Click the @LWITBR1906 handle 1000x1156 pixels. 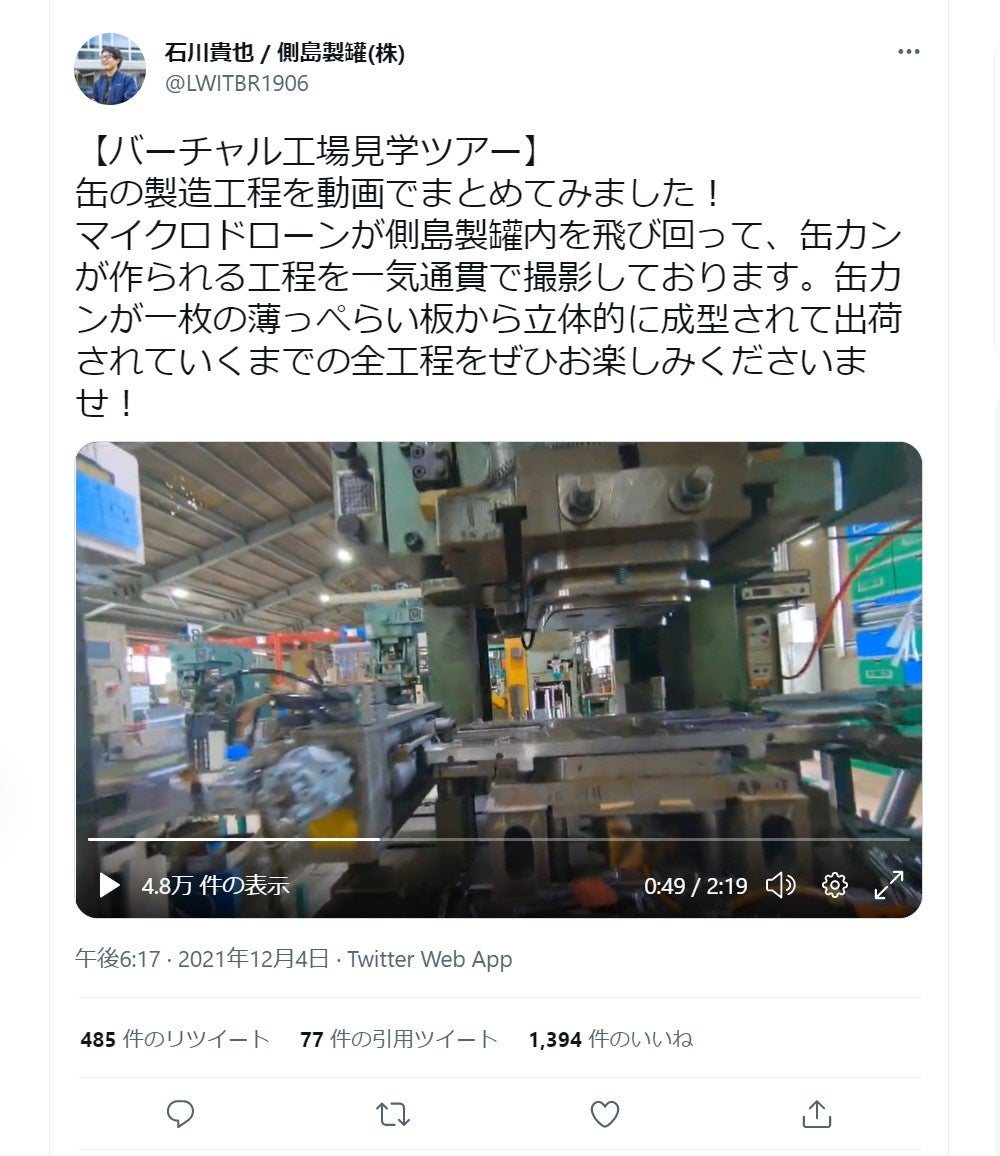[x=237, y=83]
